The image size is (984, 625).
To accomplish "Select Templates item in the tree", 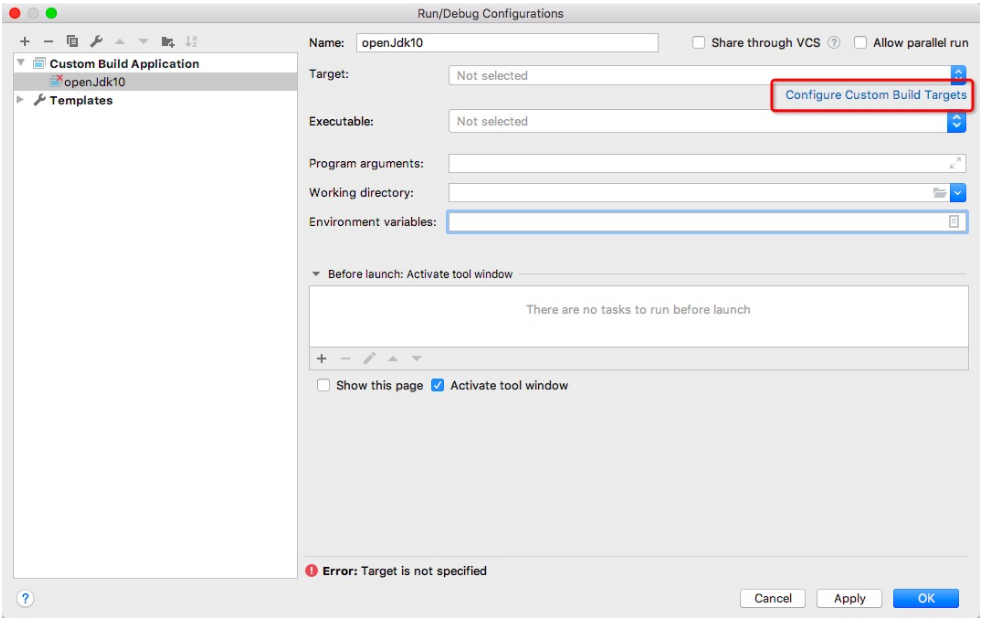I will click(81, 100).
